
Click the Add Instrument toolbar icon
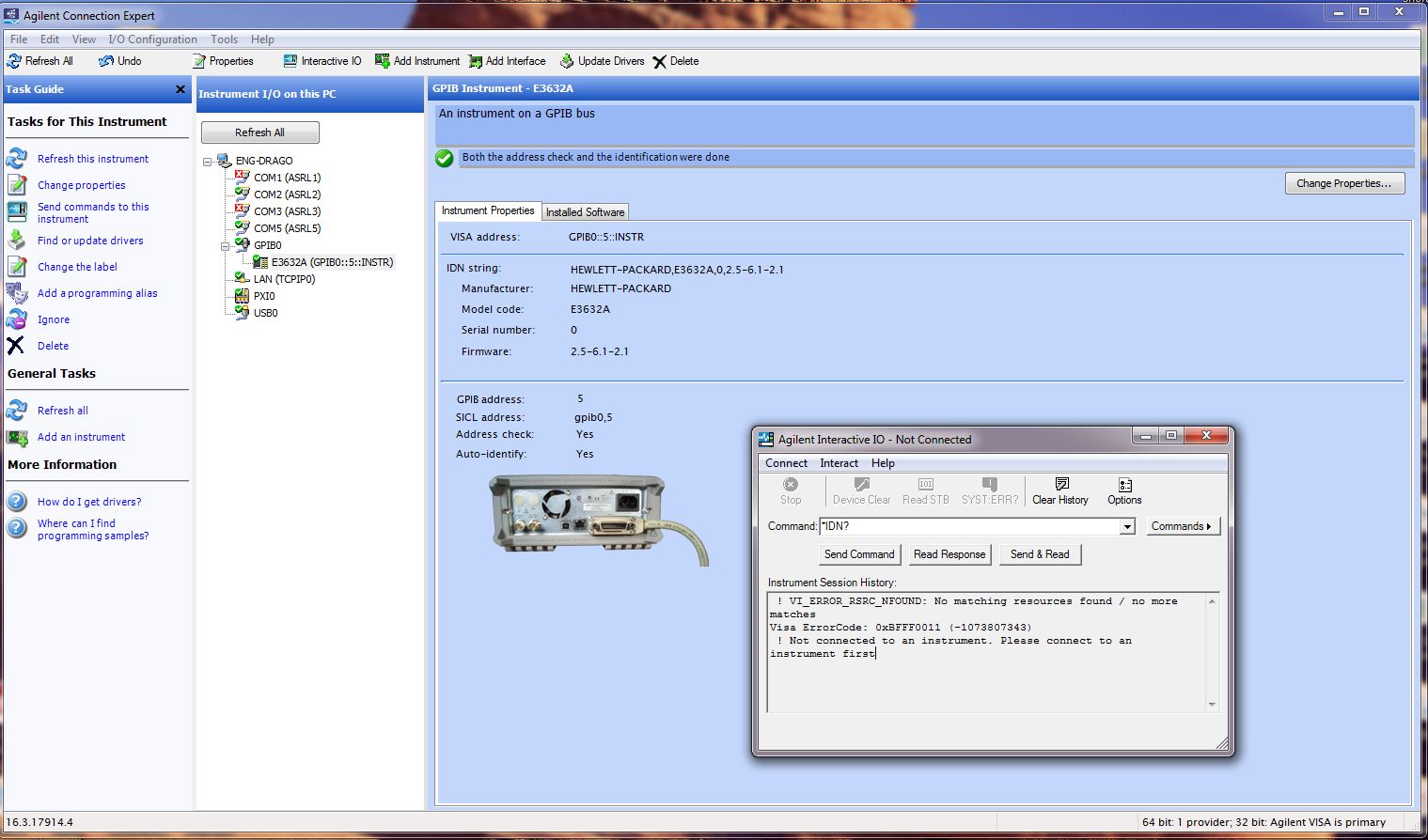point(382,61)
